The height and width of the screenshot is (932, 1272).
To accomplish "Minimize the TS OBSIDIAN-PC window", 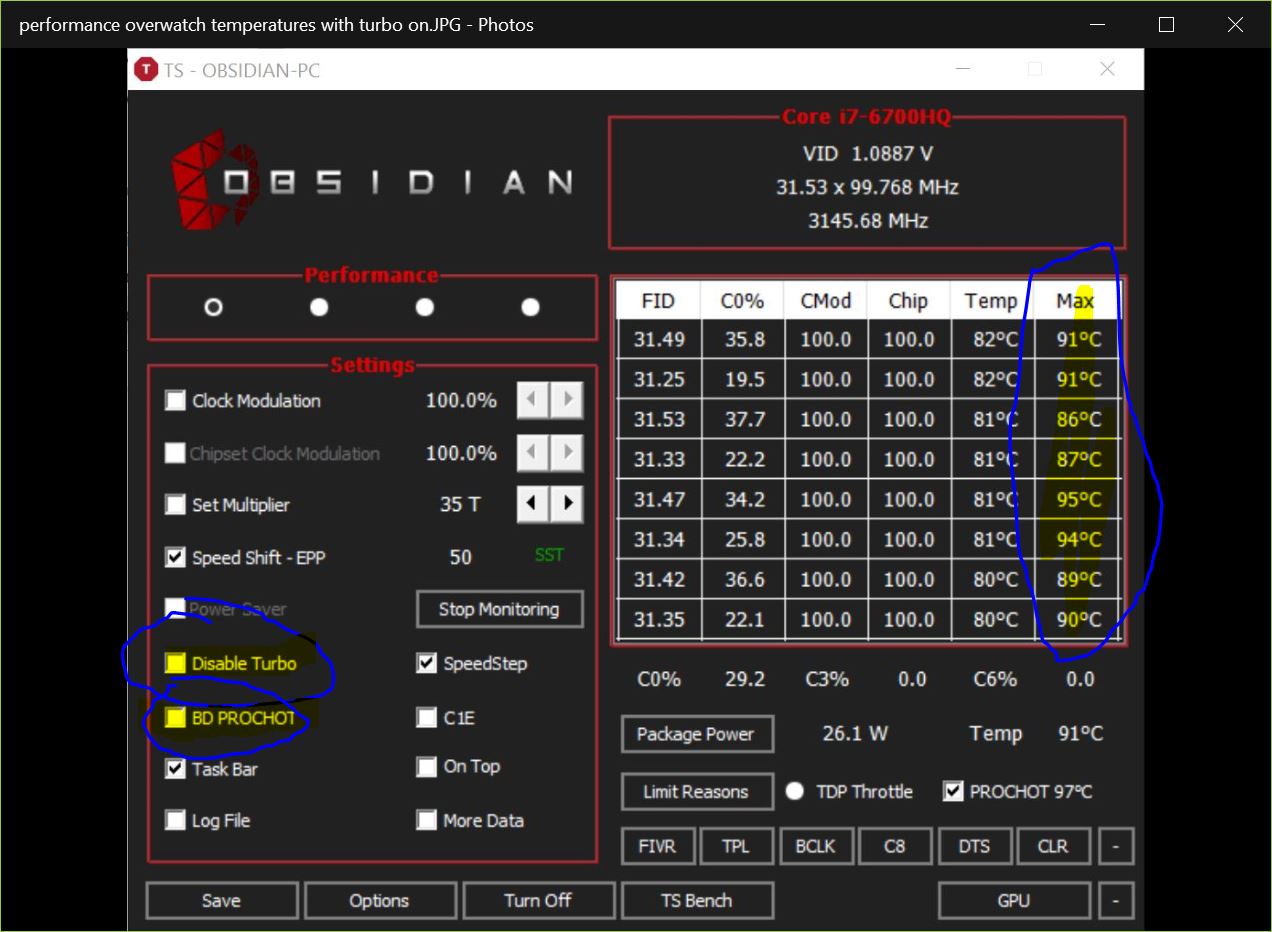I will 963,69.
